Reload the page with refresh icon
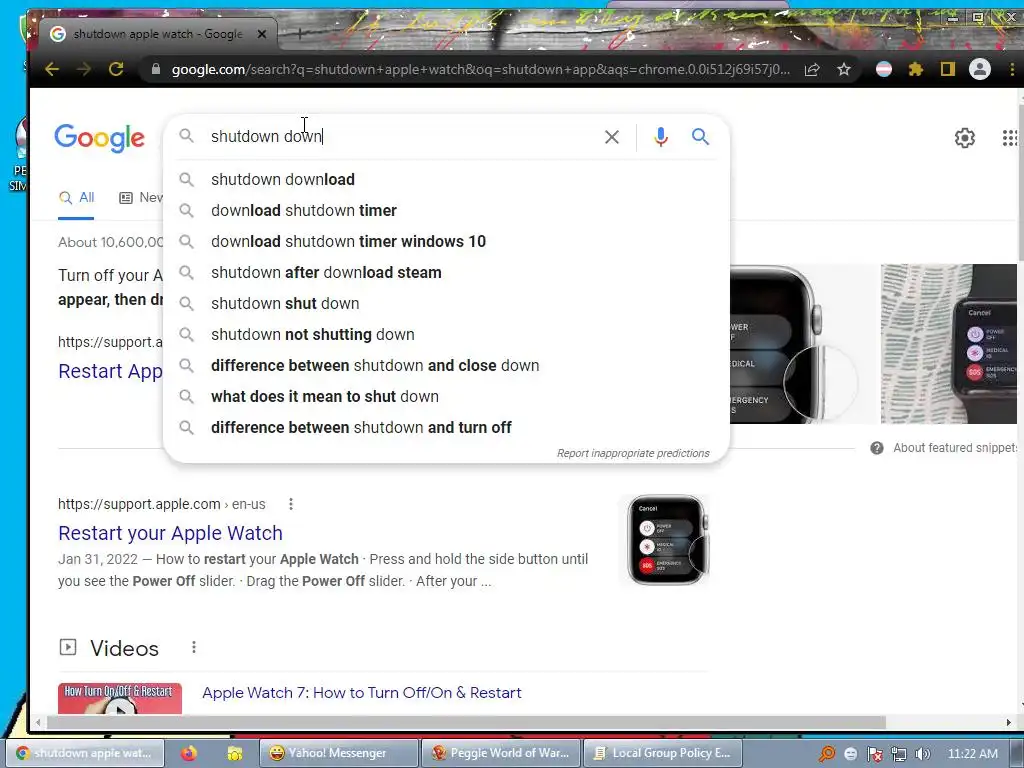 coord(116,69)
